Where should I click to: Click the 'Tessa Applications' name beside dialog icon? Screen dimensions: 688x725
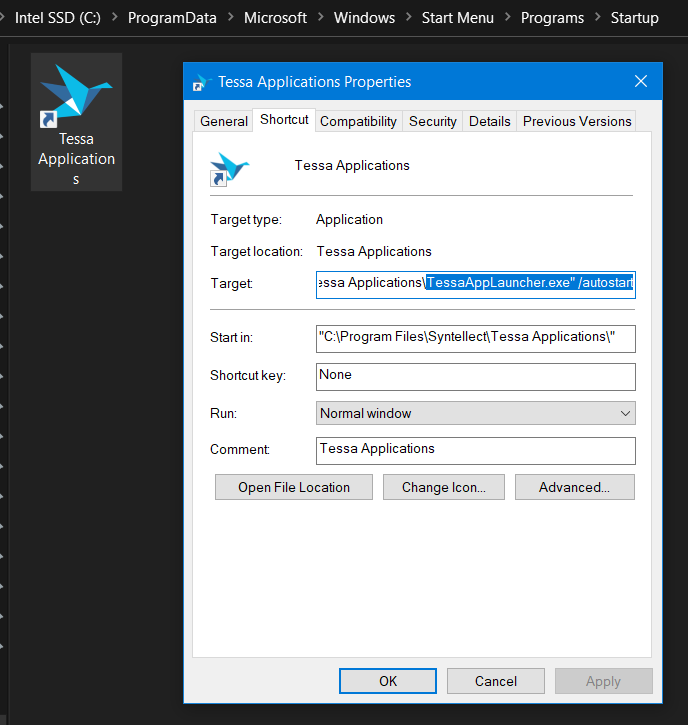[352, 165]
